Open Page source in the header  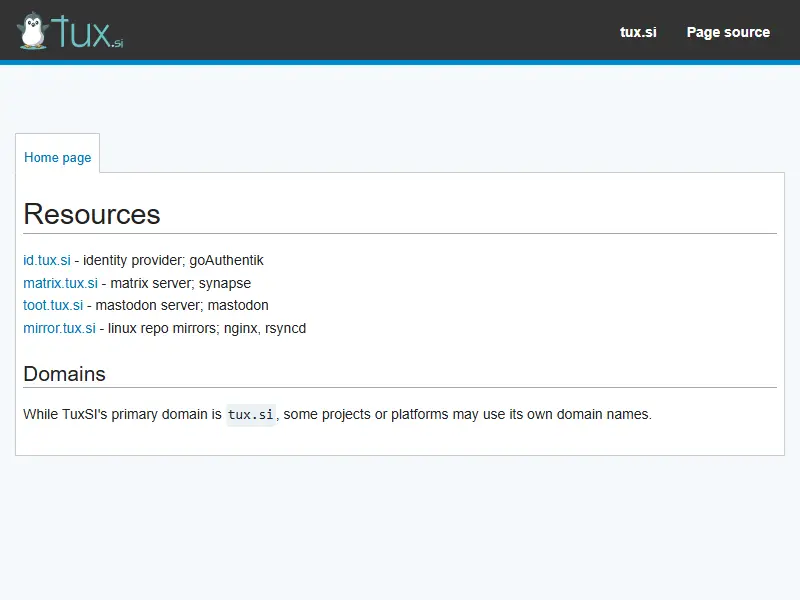click(728, 32)
